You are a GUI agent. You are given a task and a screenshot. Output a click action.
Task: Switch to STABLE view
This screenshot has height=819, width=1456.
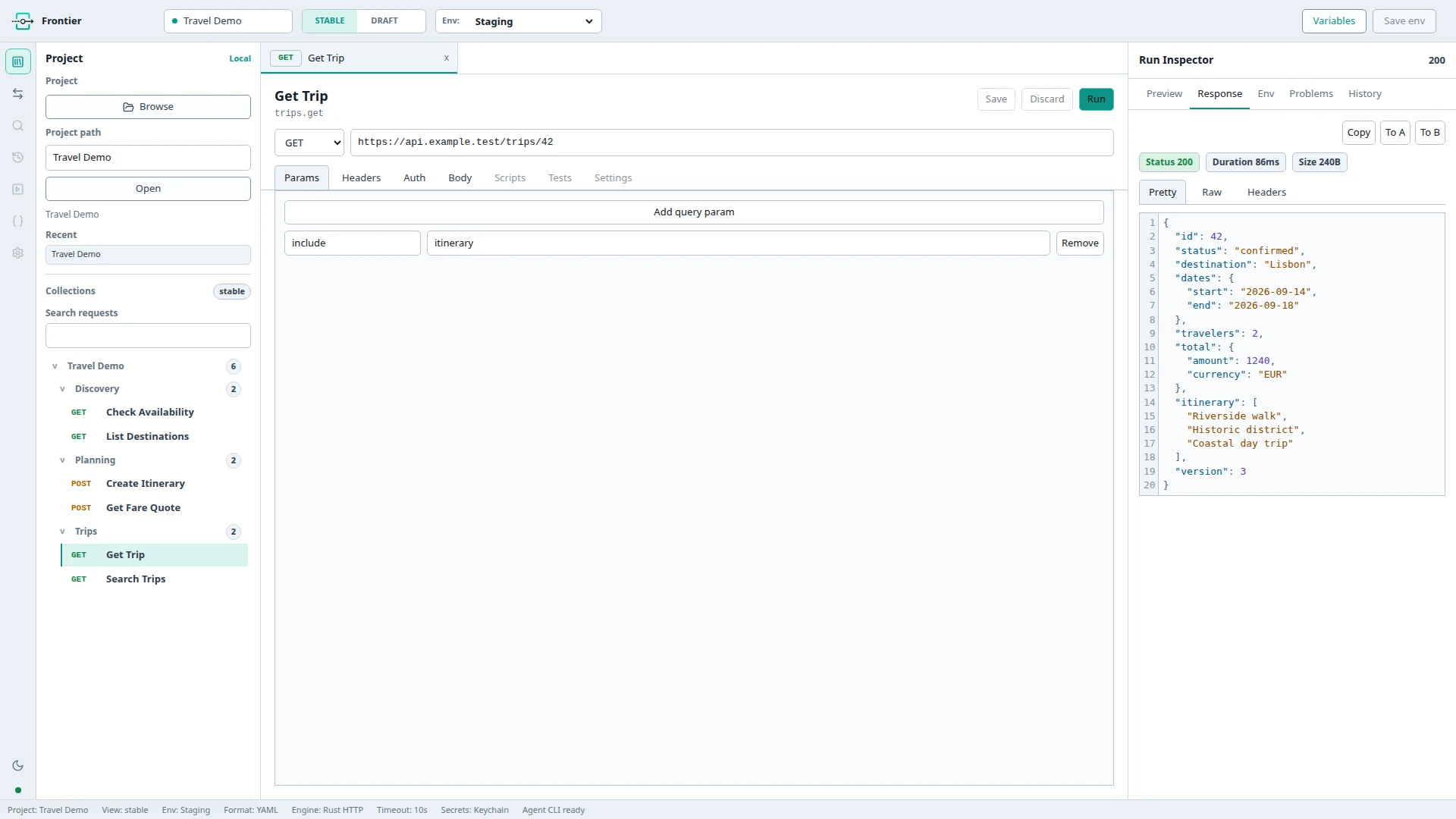[x=330, y=20]
